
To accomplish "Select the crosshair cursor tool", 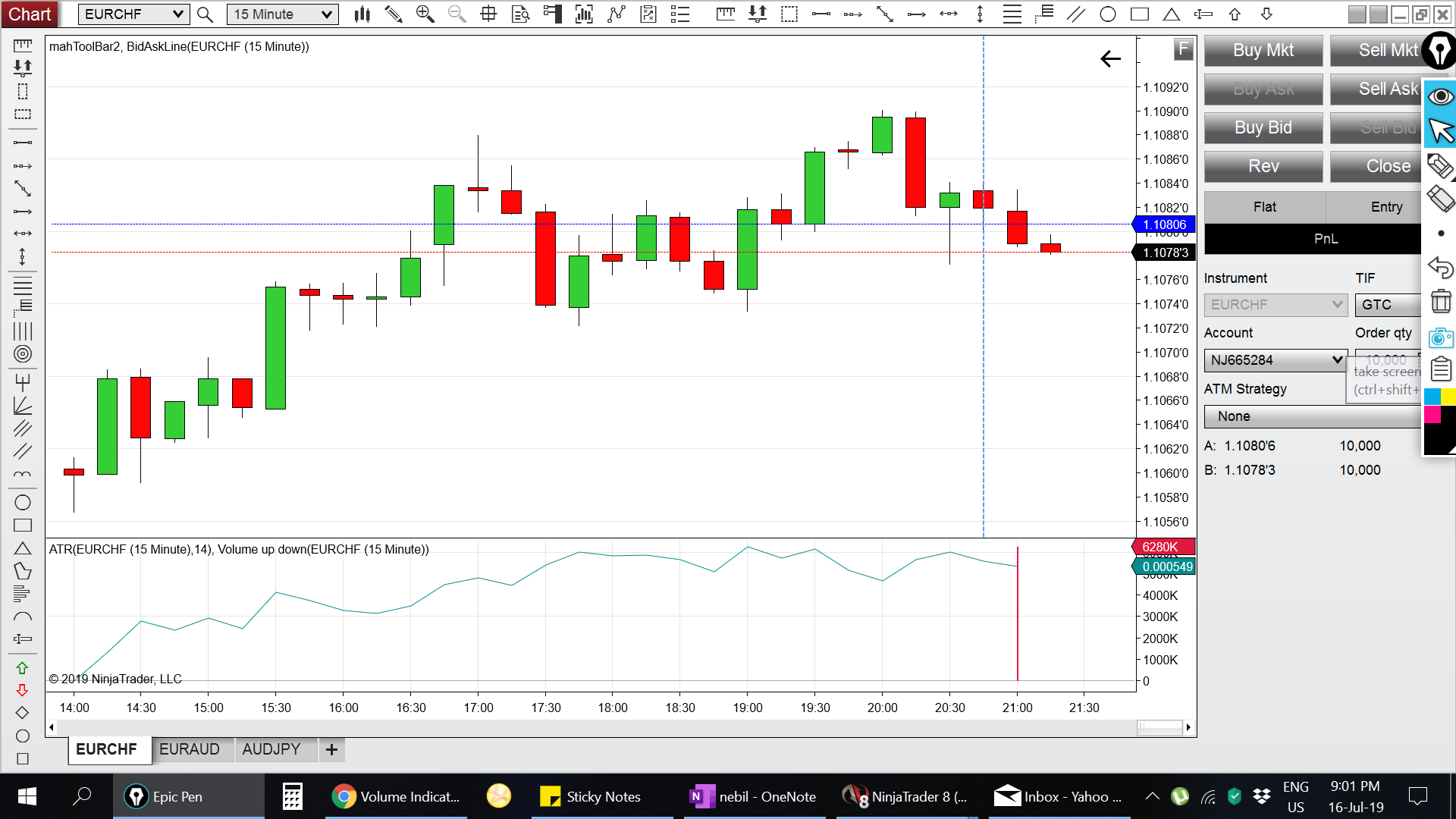I will point(488,14).
